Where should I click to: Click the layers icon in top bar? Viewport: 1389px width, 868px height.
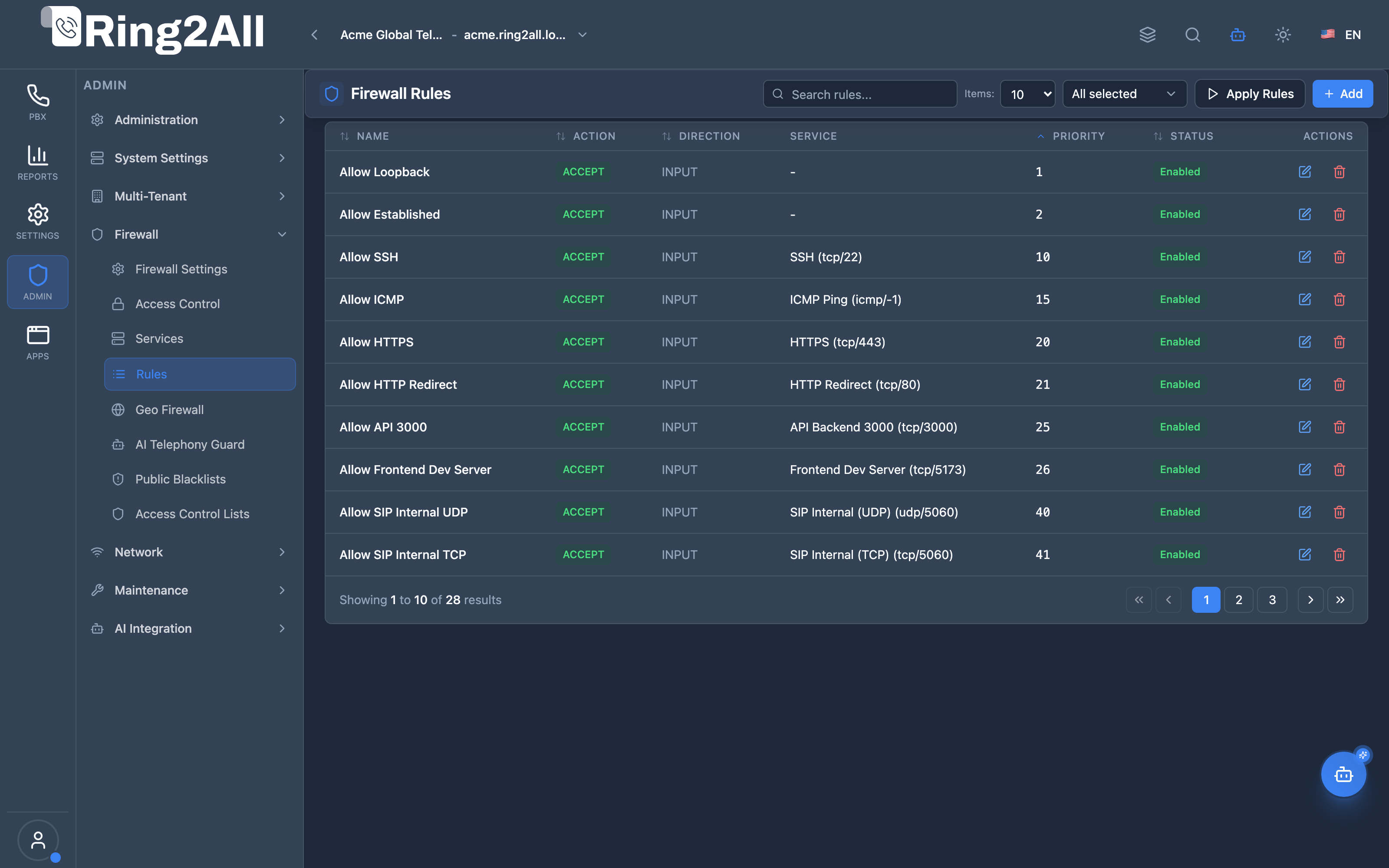1147,34
